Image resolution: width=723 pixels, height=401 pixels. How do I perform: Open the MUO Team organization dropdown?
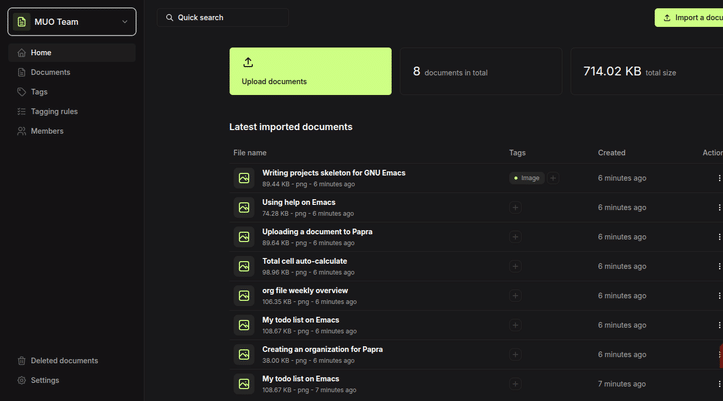click(x=72, y=22)
